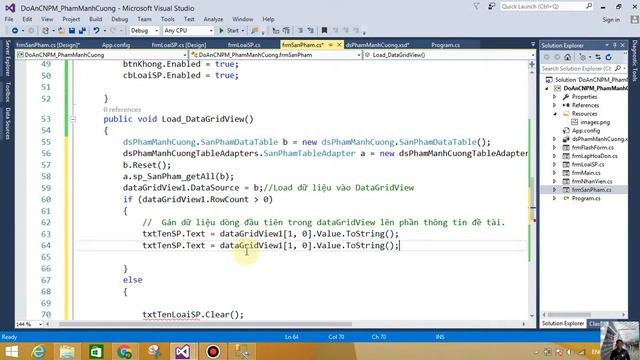This screenshot has width=640, height=360.
Task: Open Chrome from the taskbar
Action: click(124, 351)
